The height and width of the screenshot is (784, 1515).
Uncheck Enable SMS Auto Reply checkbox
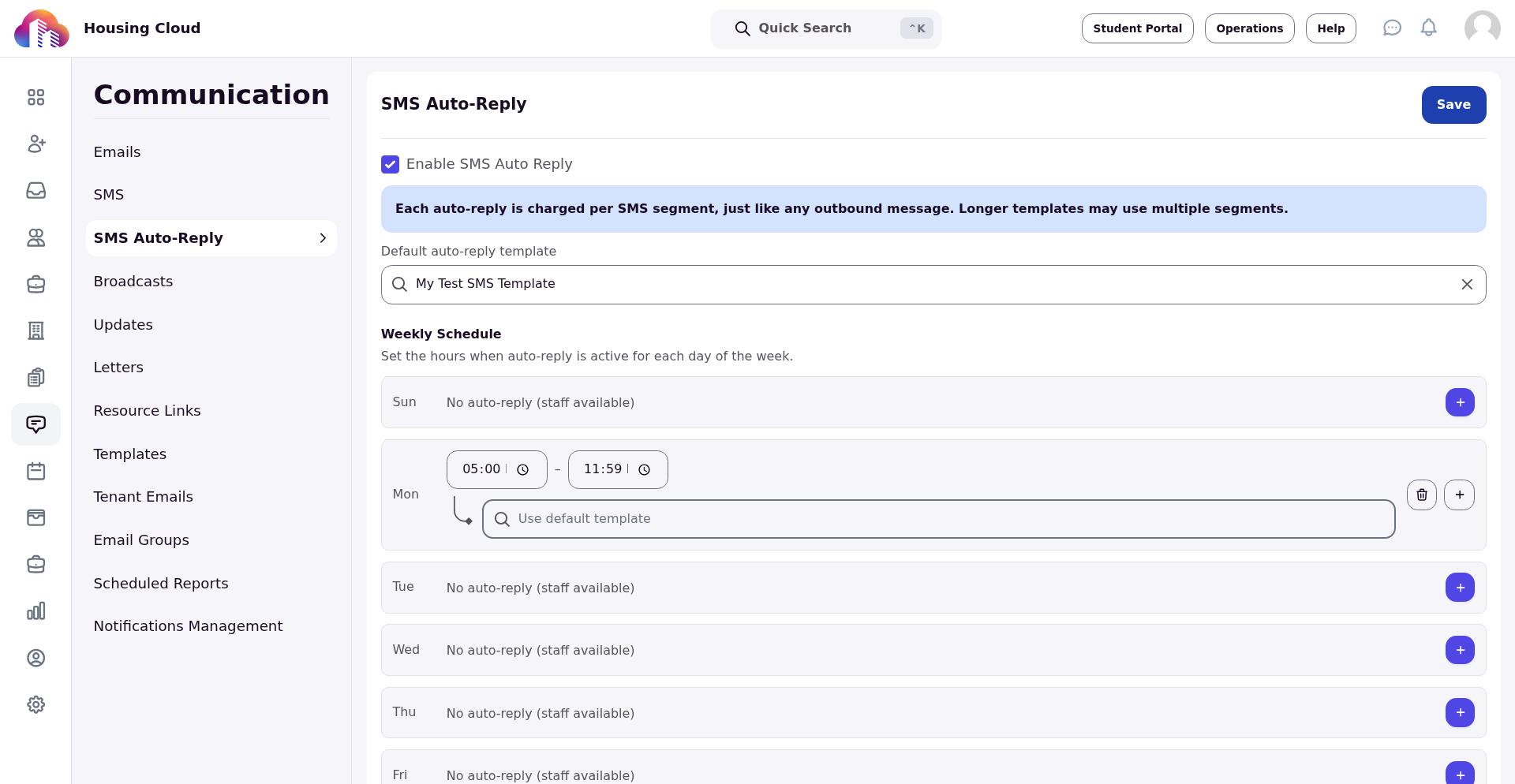point(390,164)
